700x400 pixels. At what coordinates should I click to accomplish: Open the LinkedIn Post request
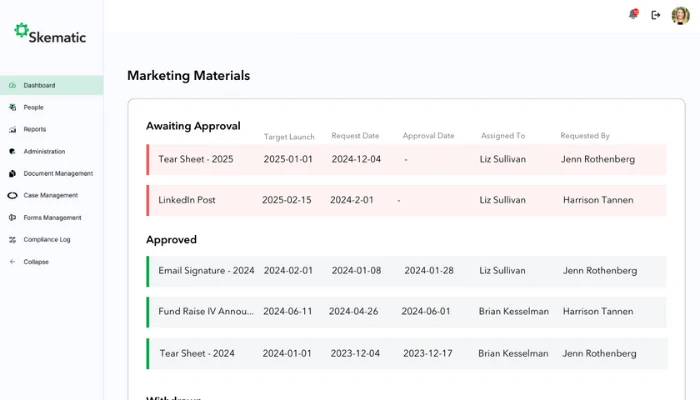[x=187, y=200]
